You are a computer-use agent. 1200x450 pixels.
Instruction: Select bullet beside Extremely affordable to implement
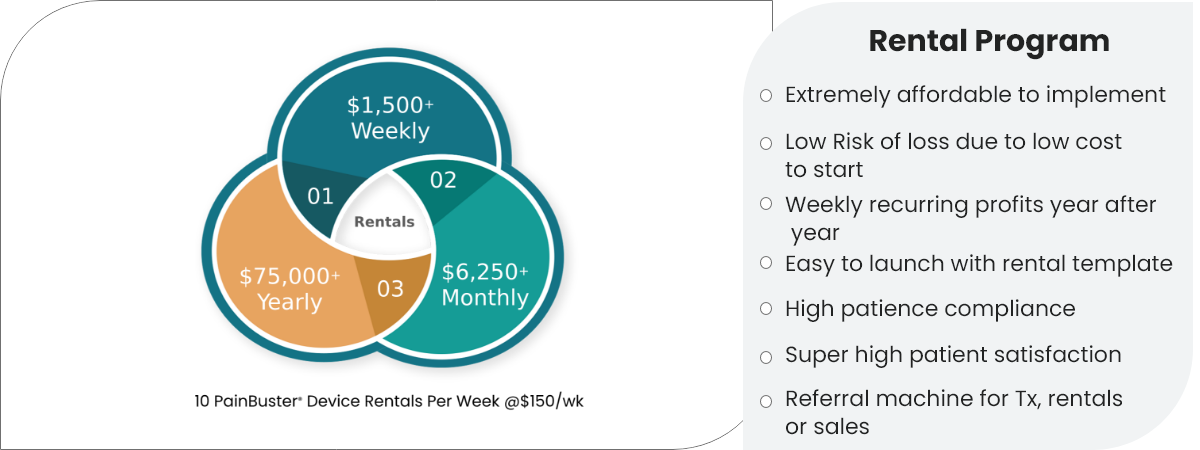[766, 96]
